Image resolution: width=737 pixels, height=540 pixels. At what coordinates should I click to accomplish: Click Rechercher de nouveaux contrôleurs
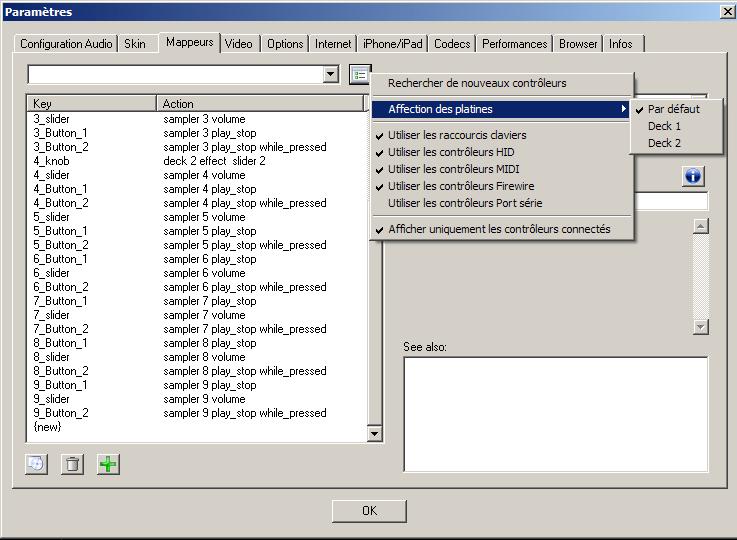click(x=477, y=83)
